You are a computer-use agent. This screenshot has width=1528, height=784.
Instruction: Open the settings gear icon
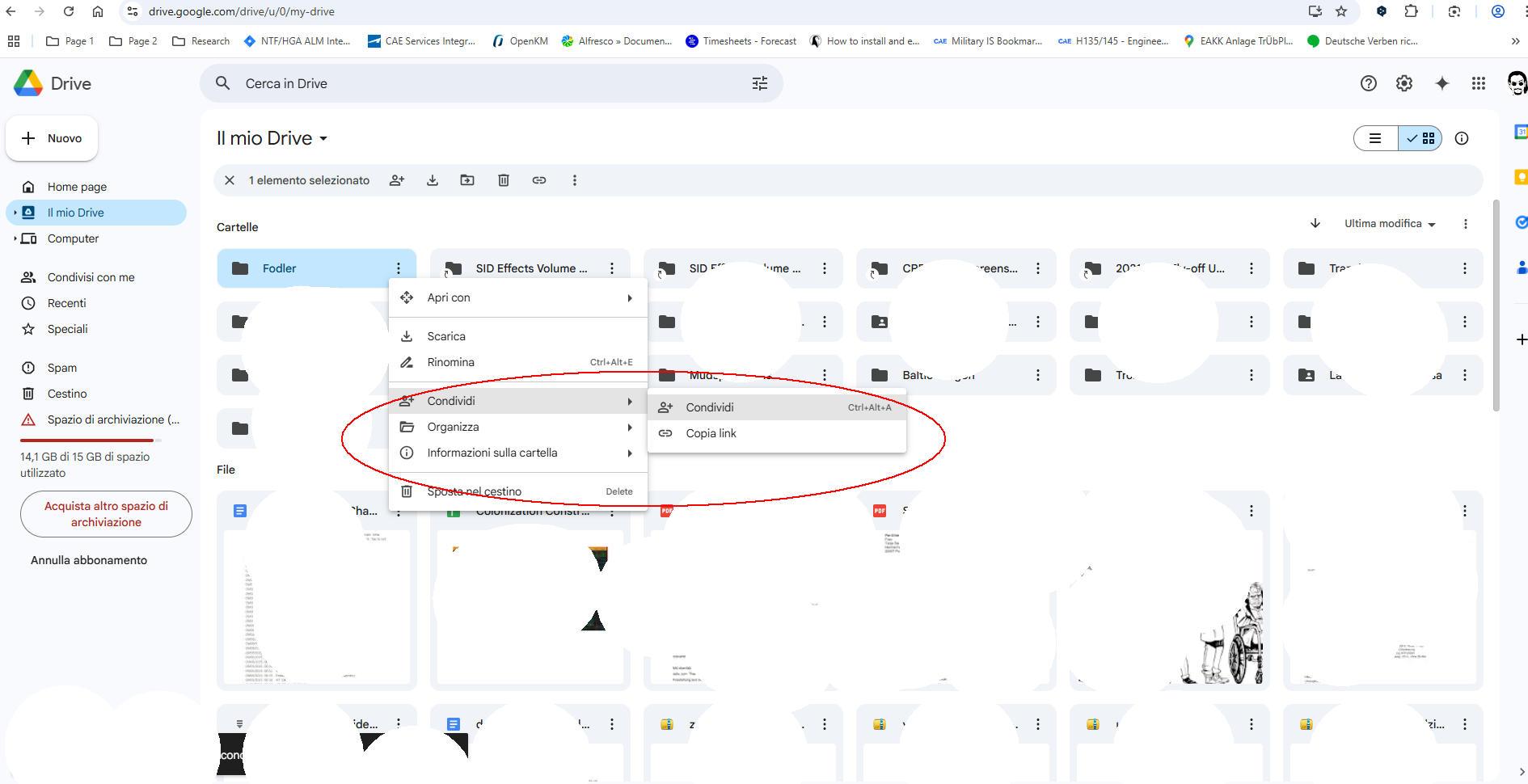pyautogui.click(x=1404, y=83)
